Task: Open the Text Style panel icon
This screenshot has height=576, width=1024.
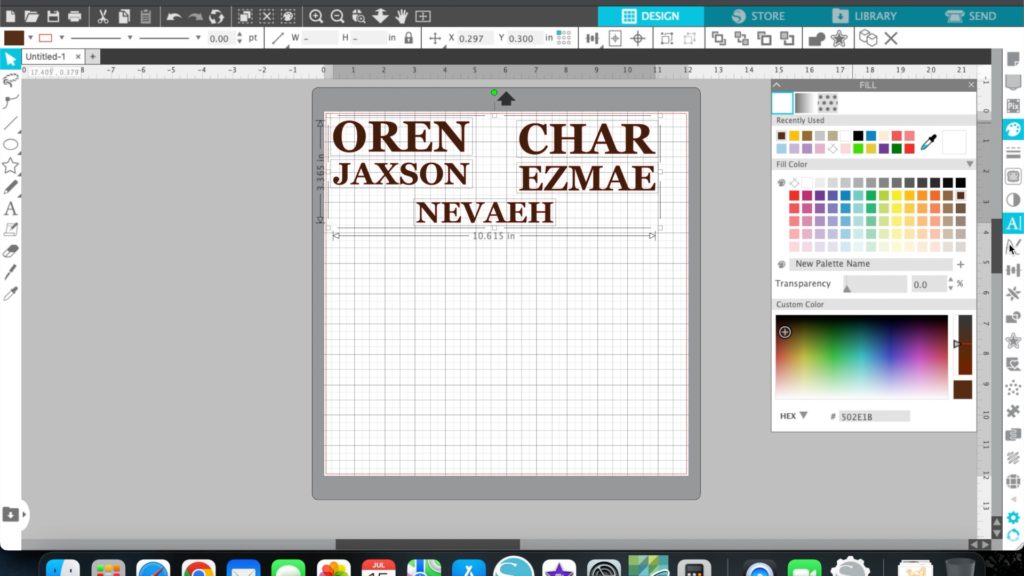Action: pyautogui.click(x=1013, y=224)
